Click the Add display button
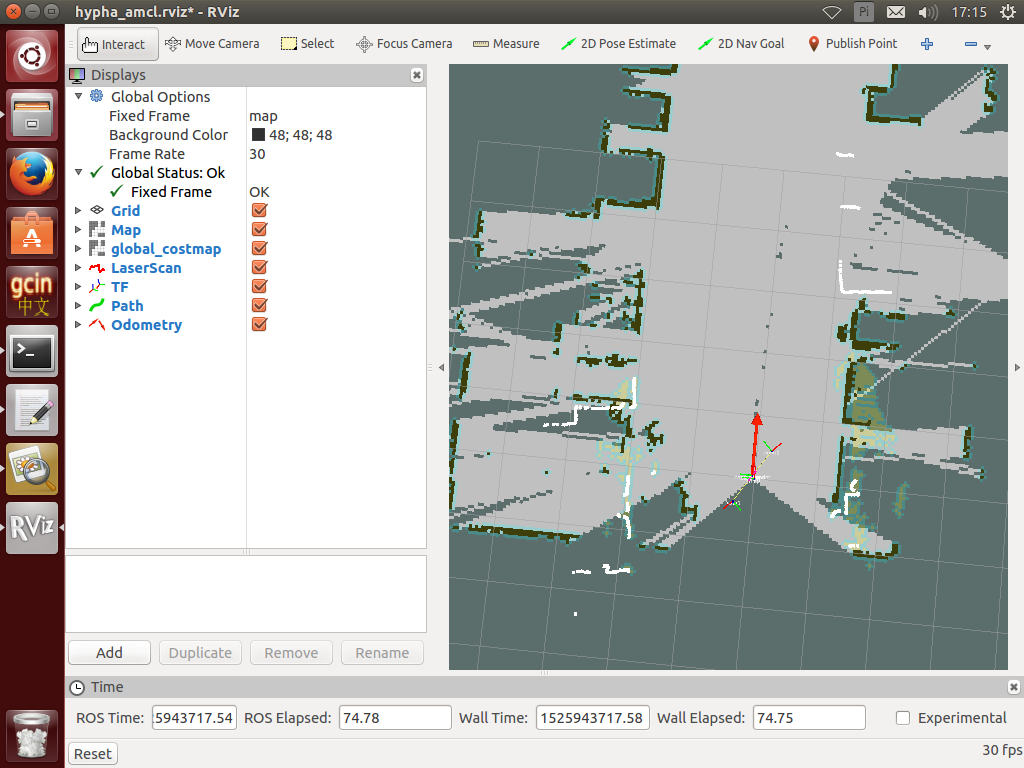Viewport: 1024px width, 768px height. [x=109, y=653]
